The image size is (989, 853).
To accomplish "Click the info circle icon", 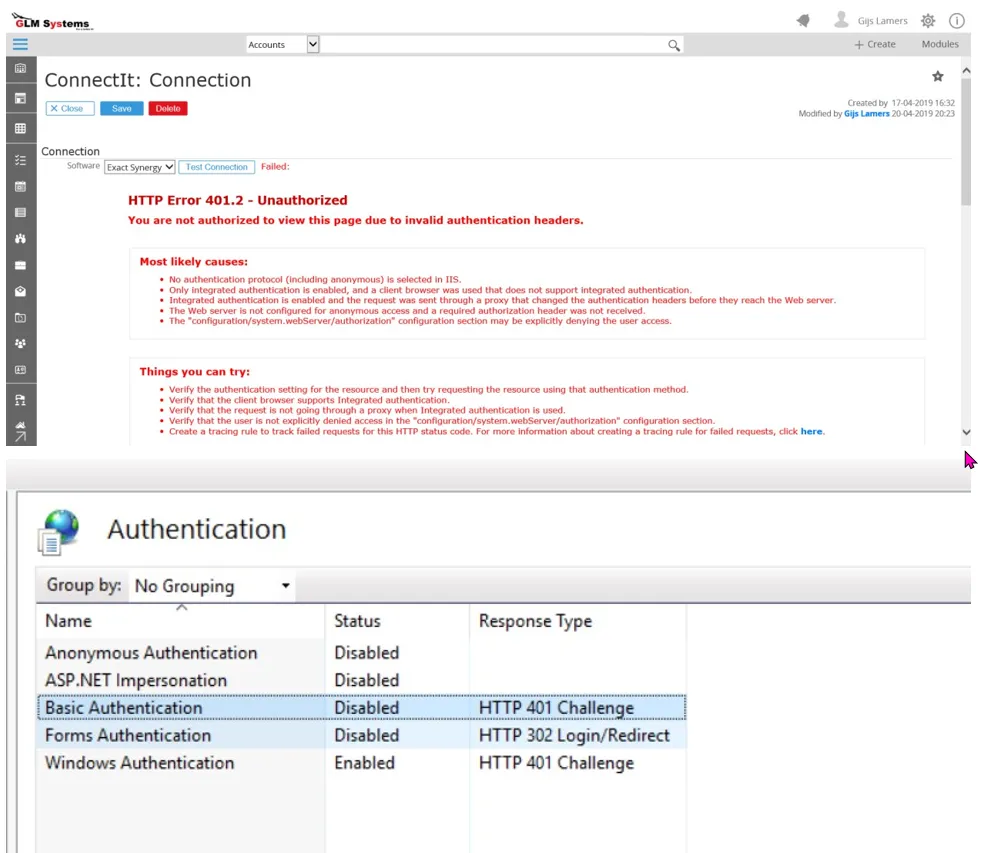I will click(x=956, y=20).
